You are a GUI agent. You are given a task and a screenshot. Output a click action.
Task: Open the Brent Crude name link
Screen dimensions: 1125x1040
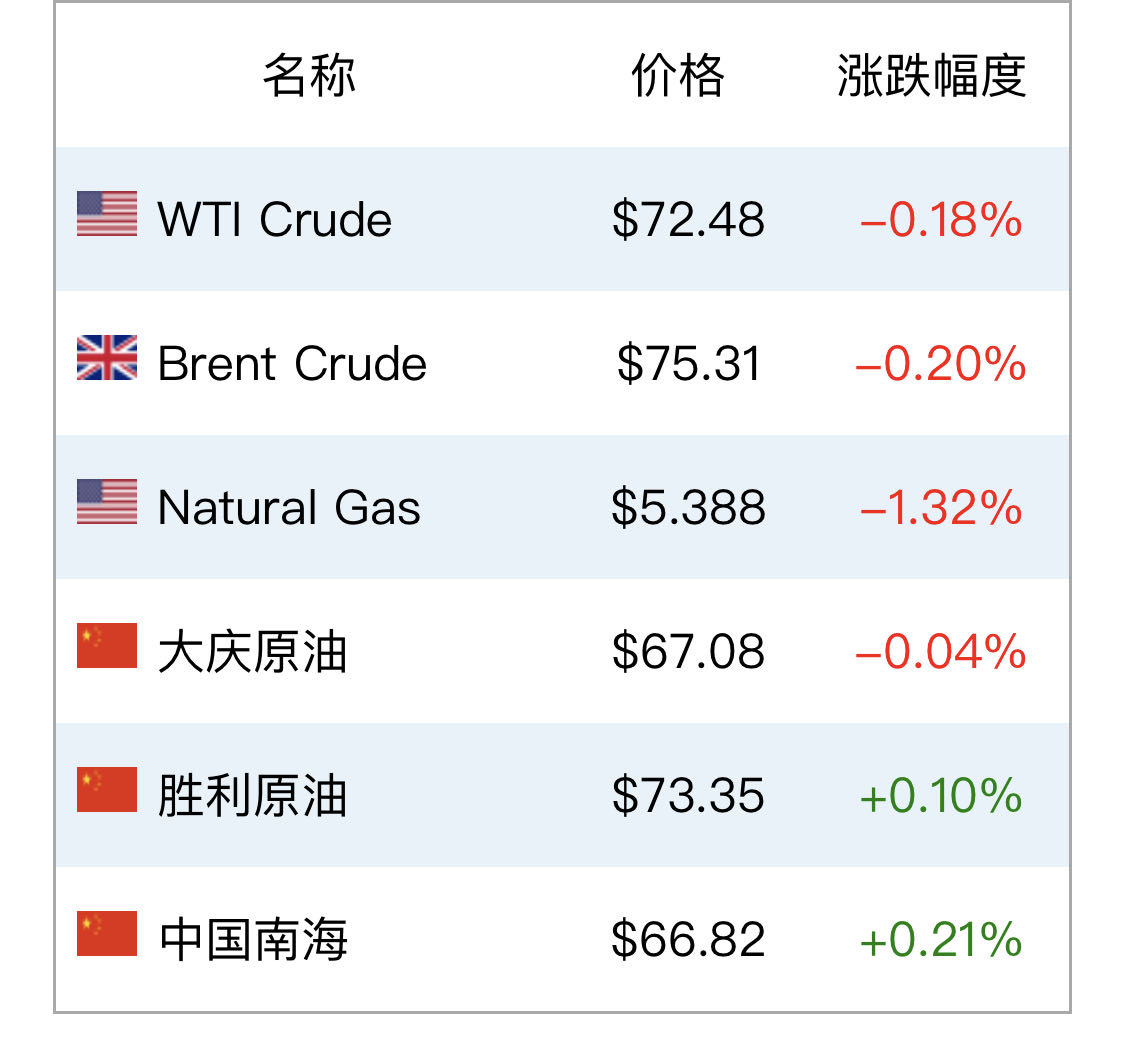click(x=292, y=364)
